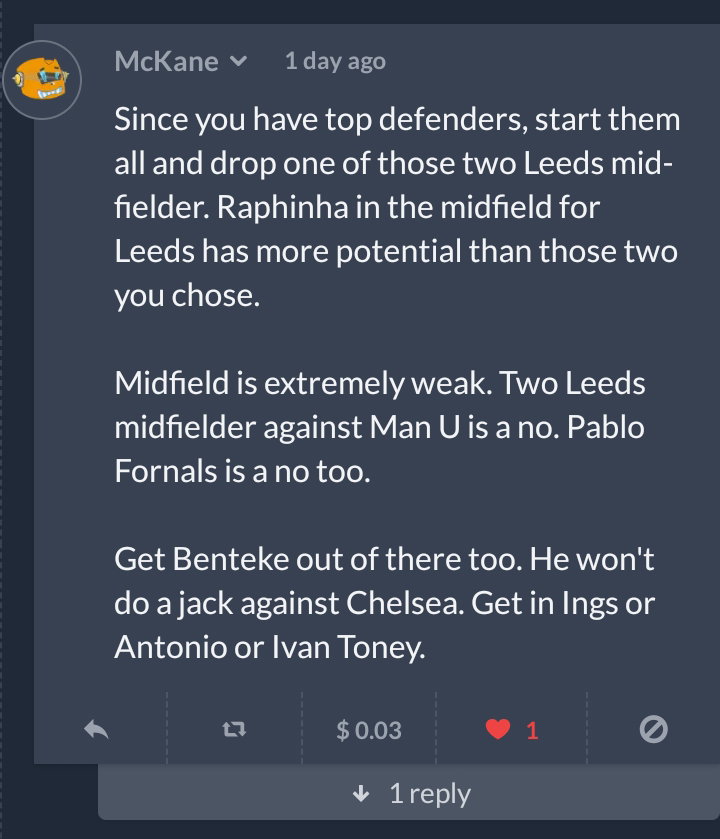View voters via the red like count 1
Viewport: 720px width, 839px height.
[x=532, y=730]
